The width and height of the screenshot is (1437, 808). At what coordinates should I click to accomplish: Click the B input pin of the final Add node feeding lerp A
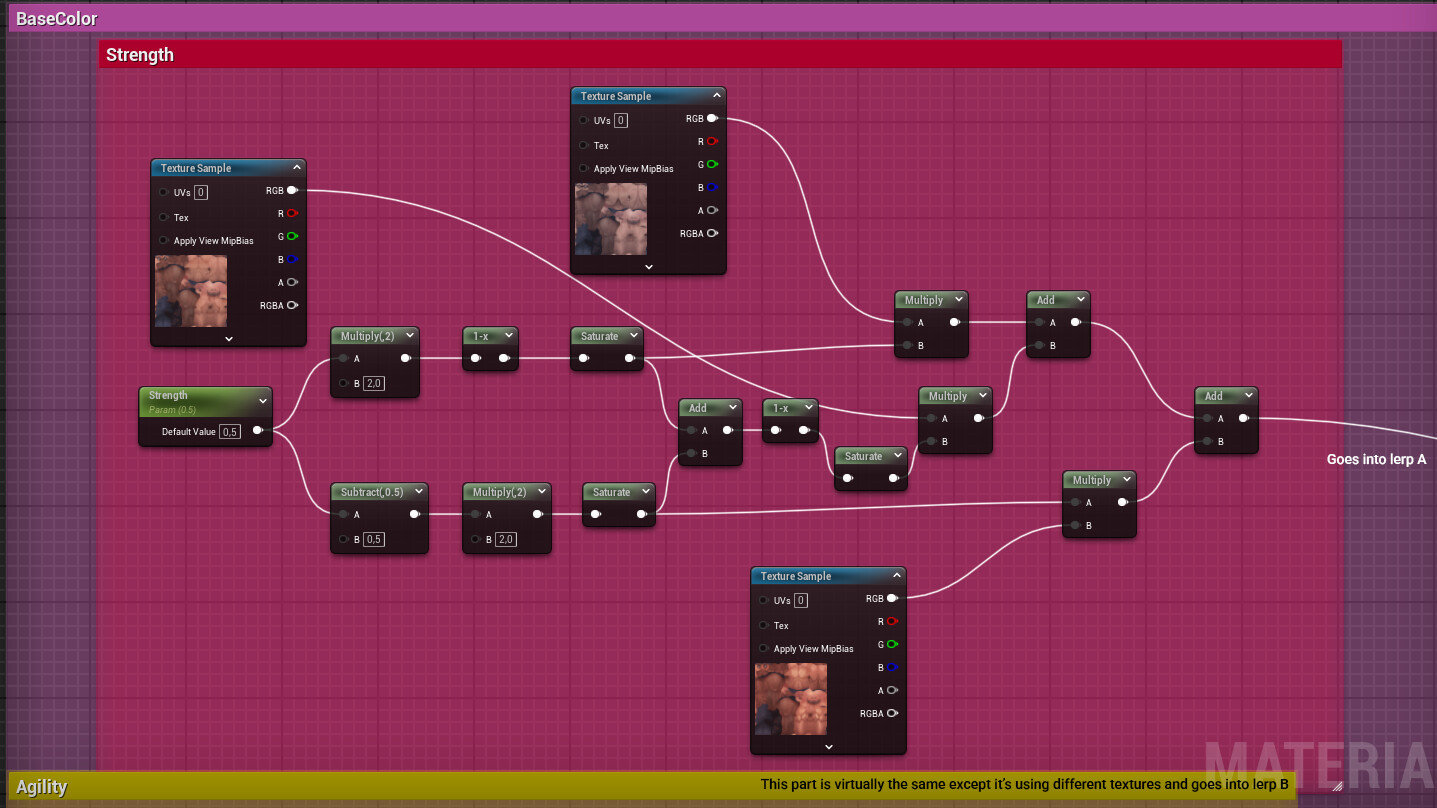click(1207, 441)
